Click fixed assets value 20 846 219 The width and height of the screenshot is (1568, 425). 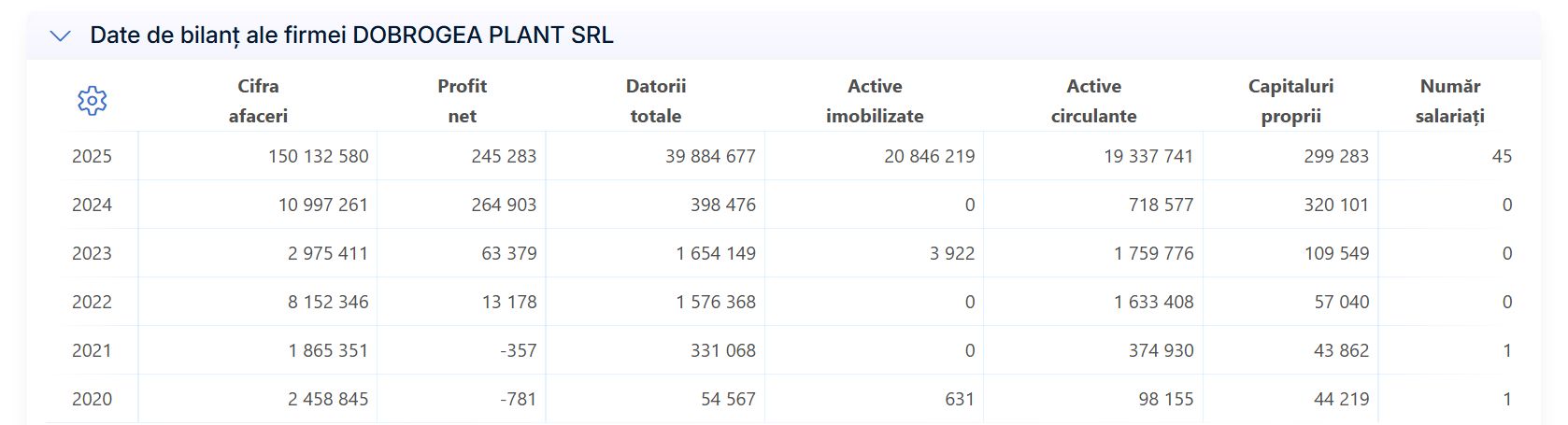pyautogui.click(x=930, y=156)
